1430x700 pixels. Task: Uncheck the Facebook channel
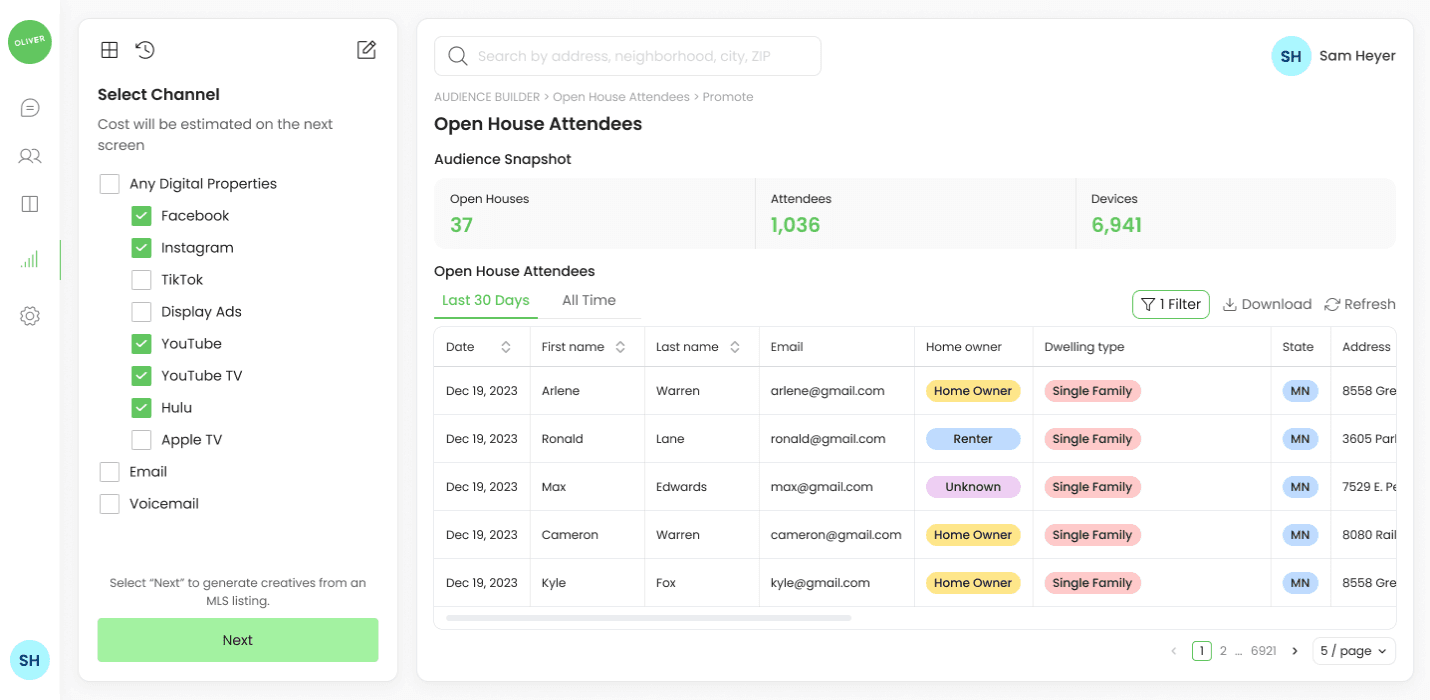141,215
